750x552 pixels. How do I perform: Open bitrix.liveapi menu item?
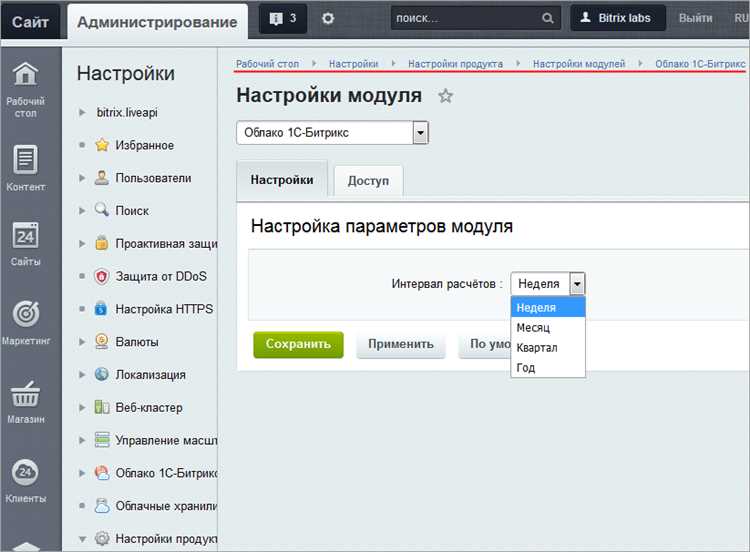pyautogui.click(x=127, y=113)
